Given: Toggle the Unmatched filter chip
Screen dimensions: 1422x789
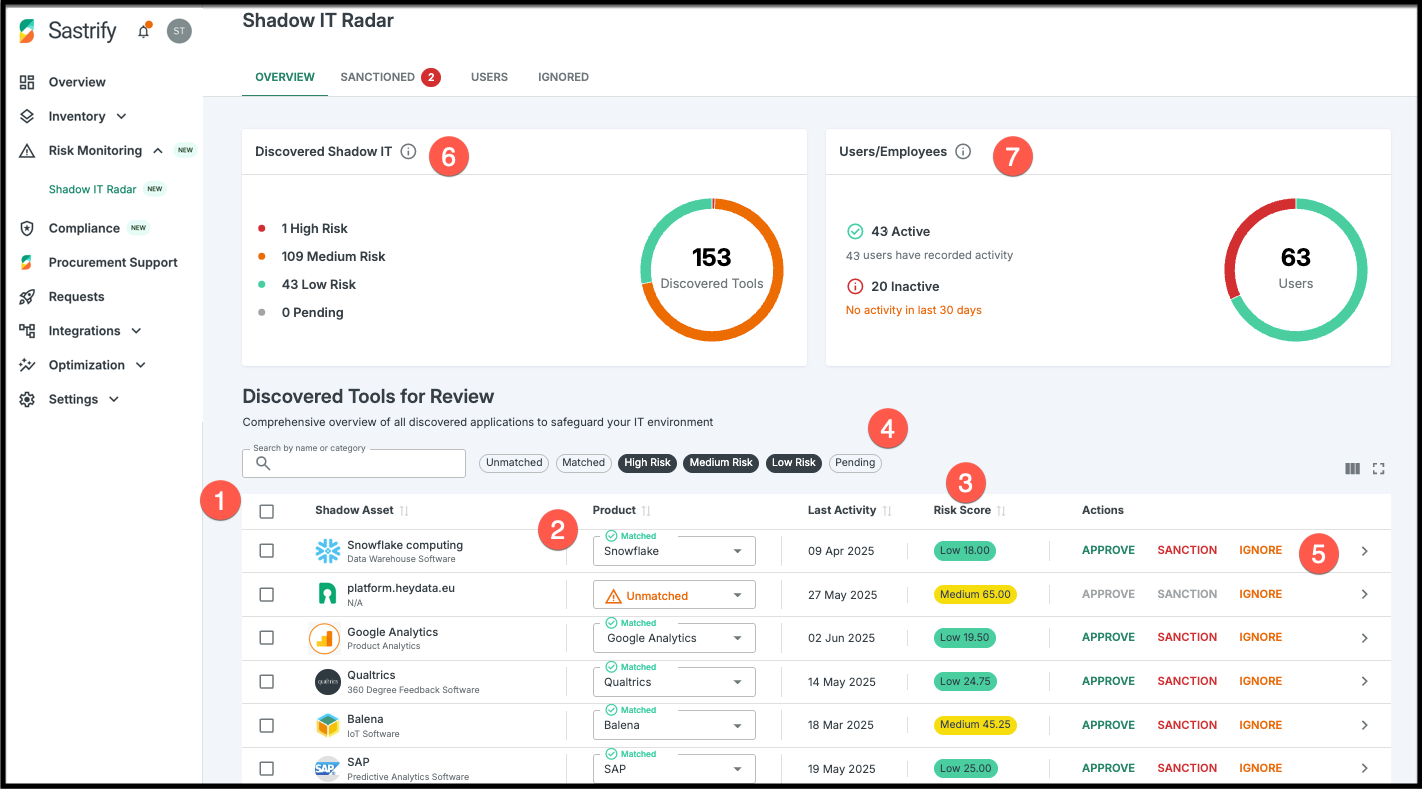Looking at the screenshot, I should click(x=514, y=463).
